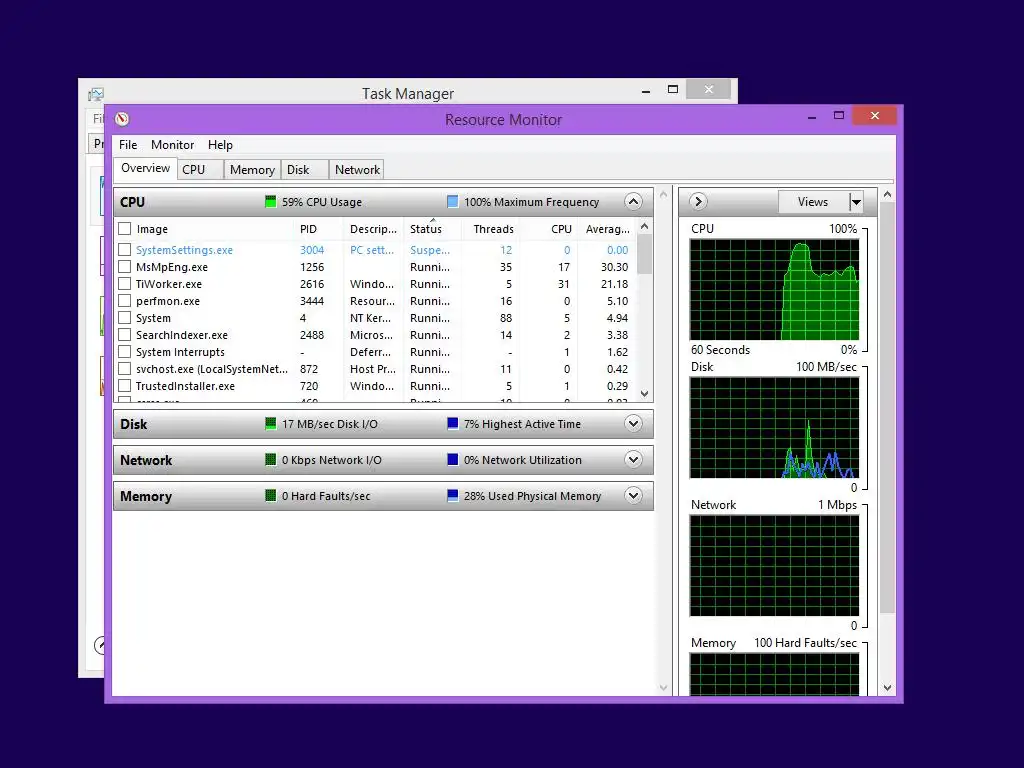The image size is (1024, 768).
Task: Expand the Network section chevron
Action: click(633, 459)
